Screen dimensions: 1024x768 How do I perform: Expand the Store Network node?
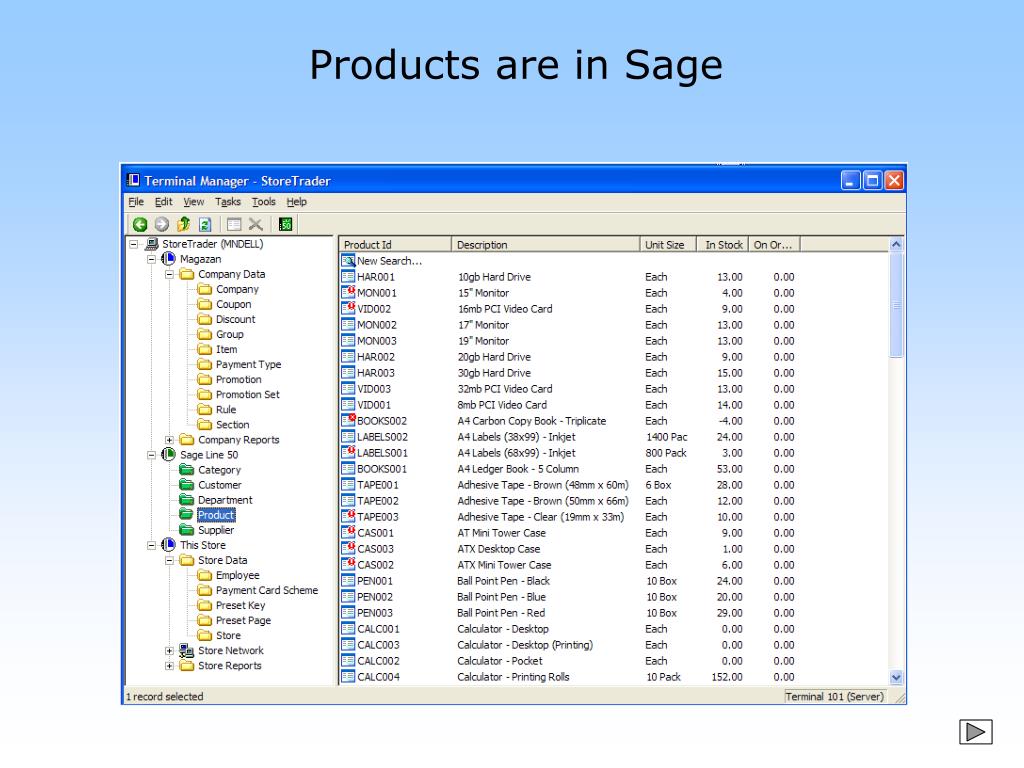[x=169, y=650]
